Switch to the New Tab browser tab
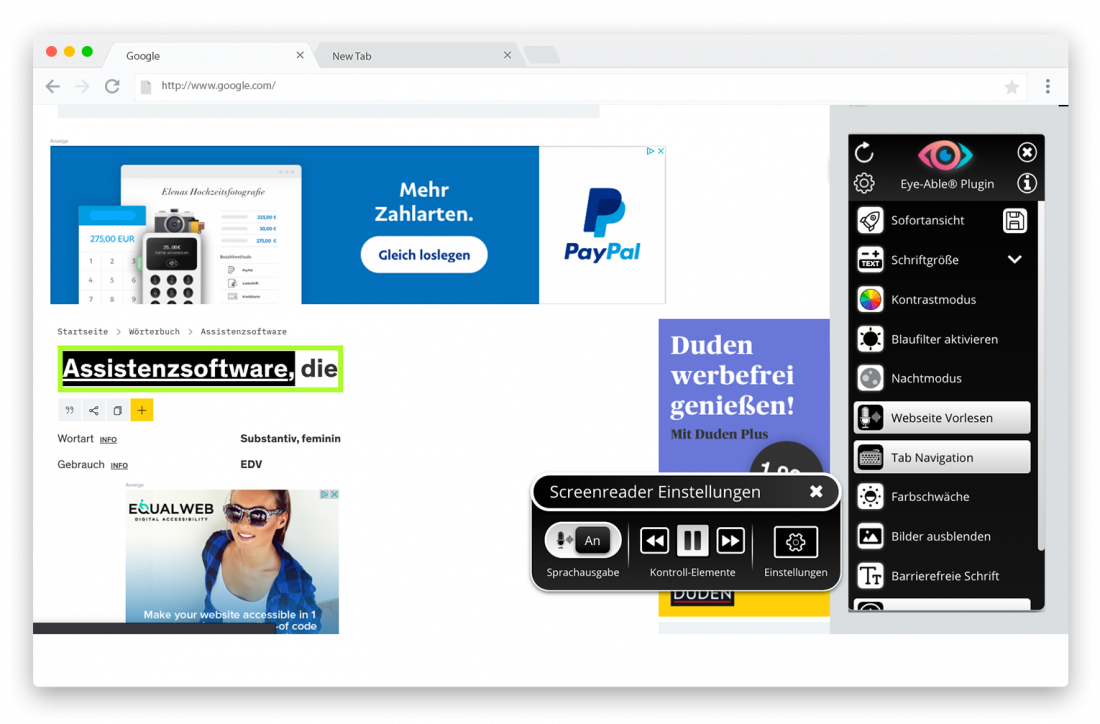Screen dimensions: 1100x724 352,55
